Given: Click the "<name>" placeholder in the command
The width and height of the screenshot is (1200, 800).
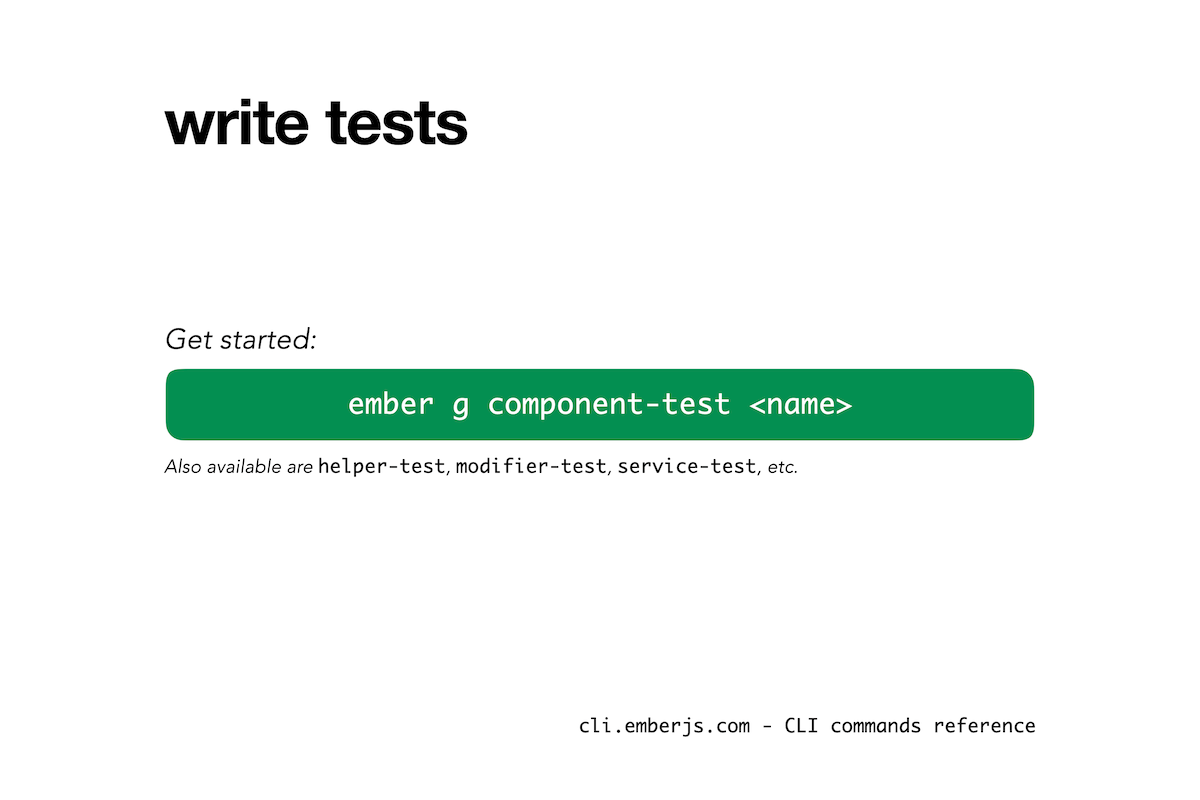Looking at the screenshot, I should pos(800,405).
